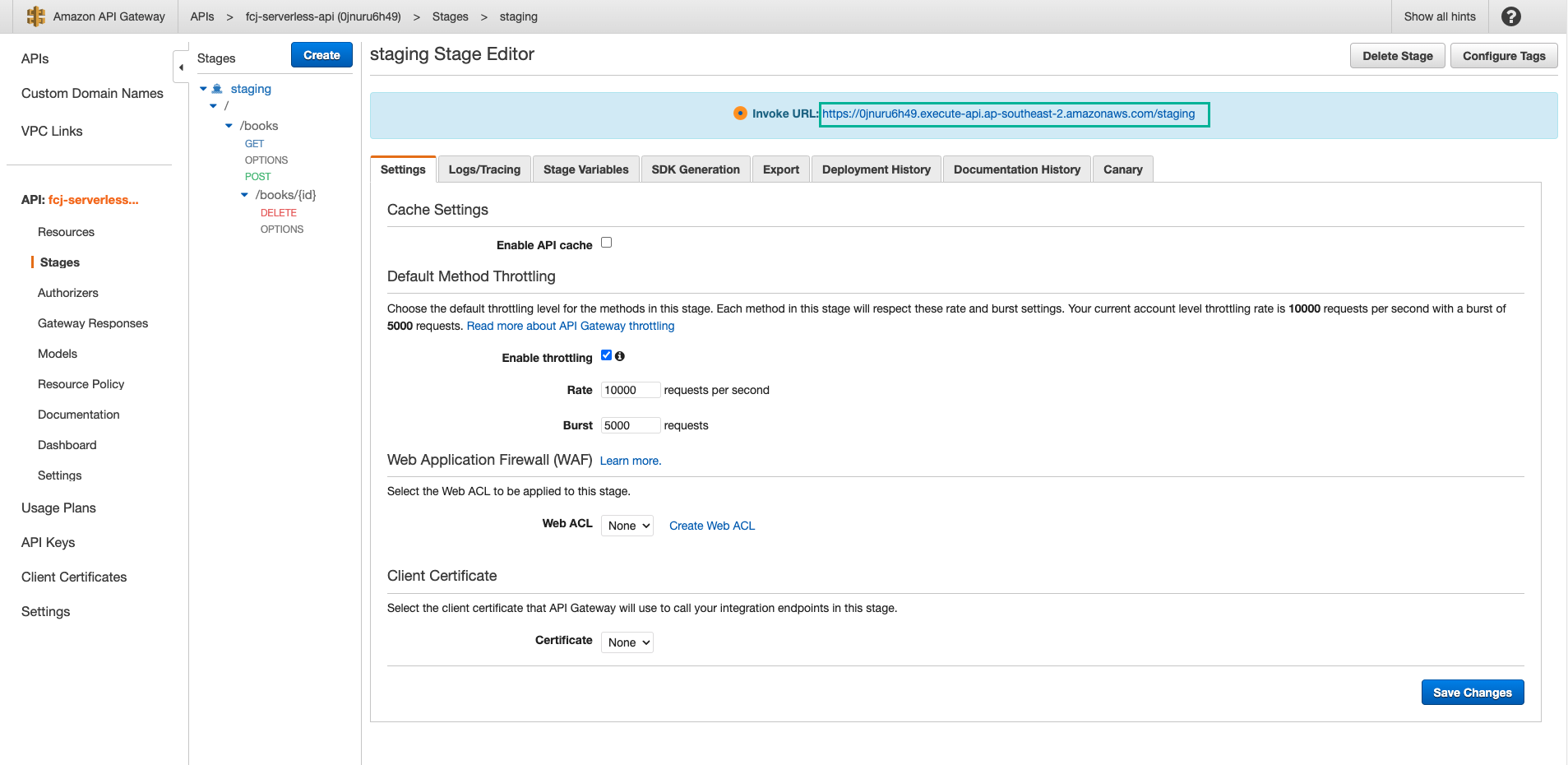Open the Canary tab
Screen dimensions: 1568x765
(x=1123, y=169)
